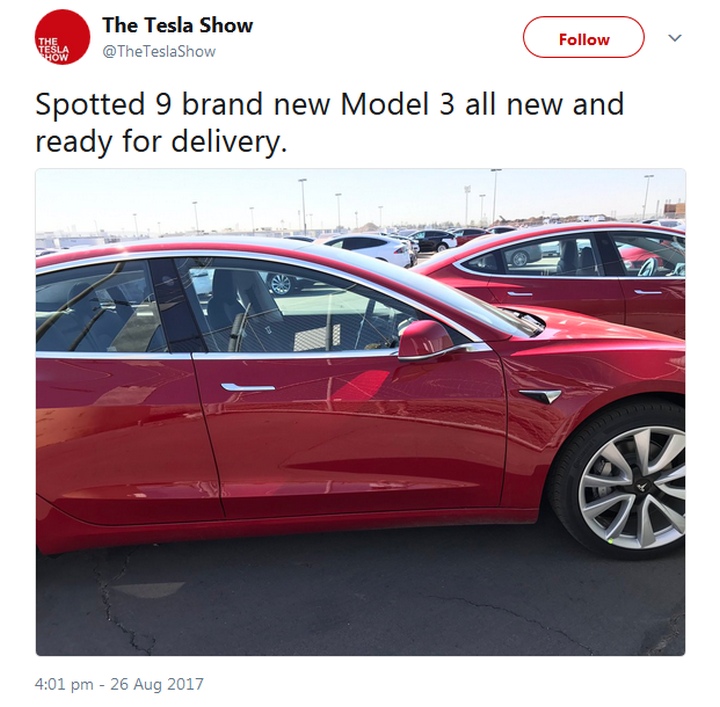This screenshot has height=707, width=720.
Task: Click the Follow button
Action: 583,37
